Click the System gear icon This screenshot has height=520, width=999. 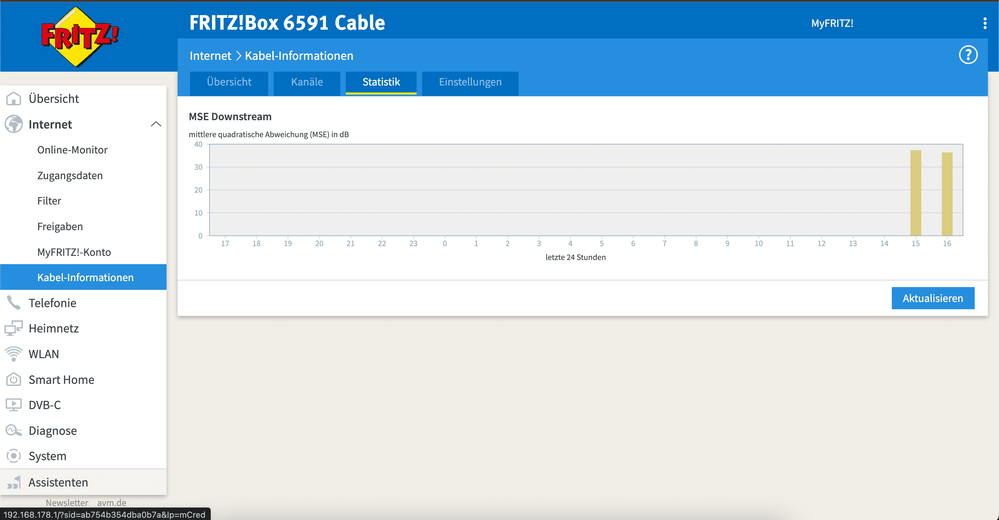click(13, 456)
